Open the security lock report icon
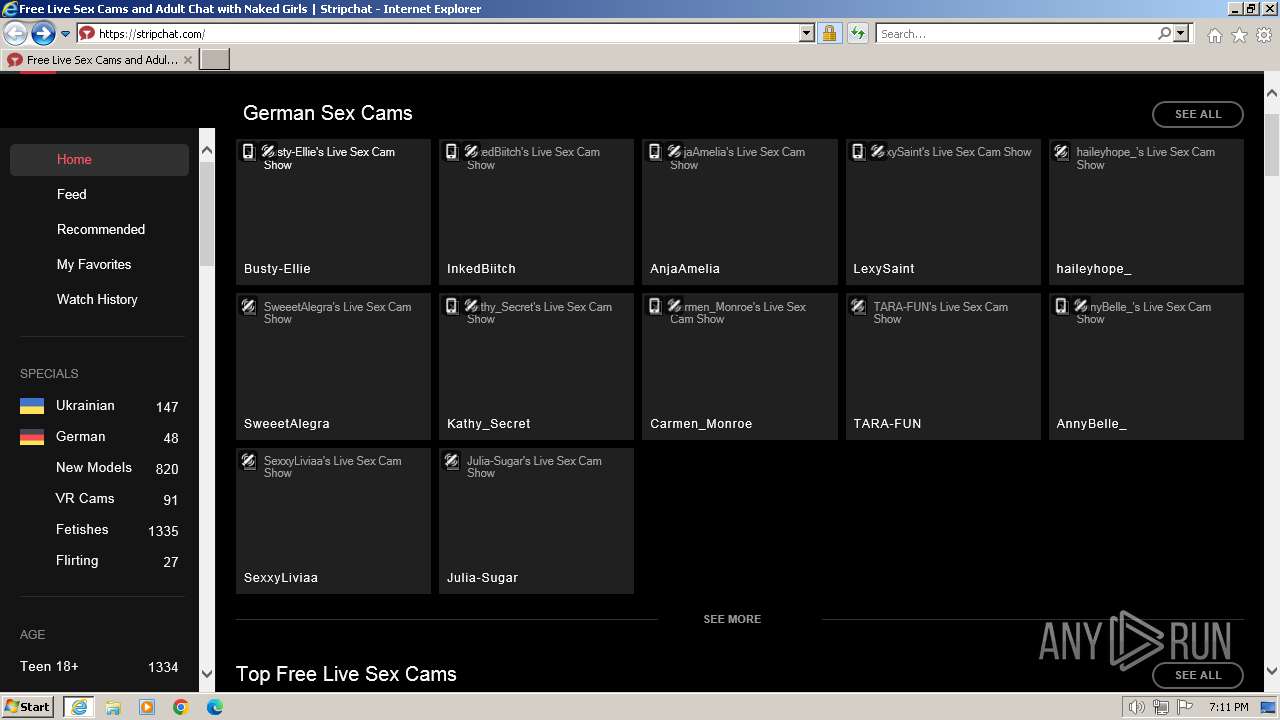The width and height of the screenshot is (1280, 720). 829,33
